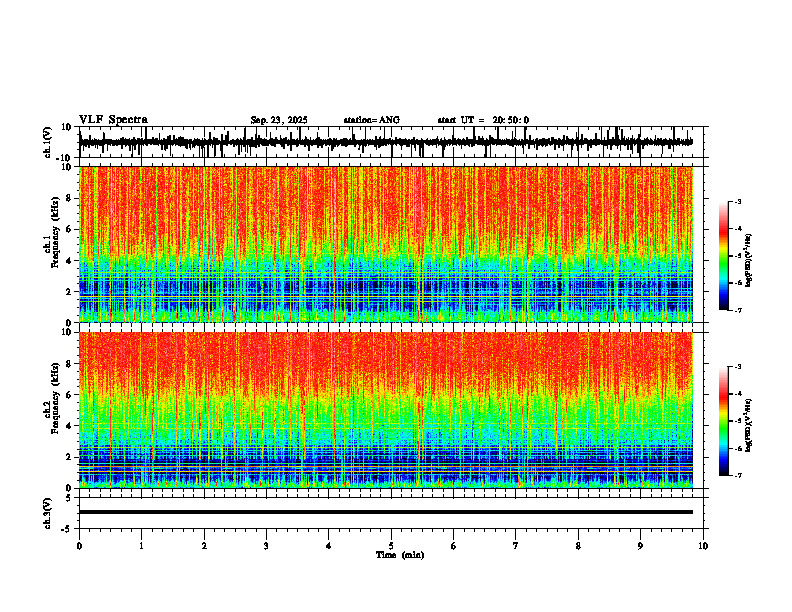Image resolution: width=792 pixels, height=612 pixels.
Task: Click the 'station=ANG' label
Action: click(x=372, y=120)
